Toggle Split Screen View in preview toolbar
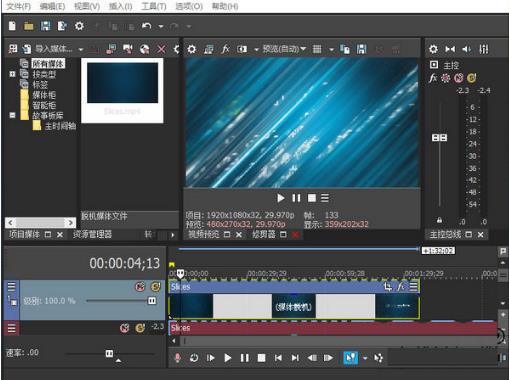509x380 pixels. click(242, 49)
